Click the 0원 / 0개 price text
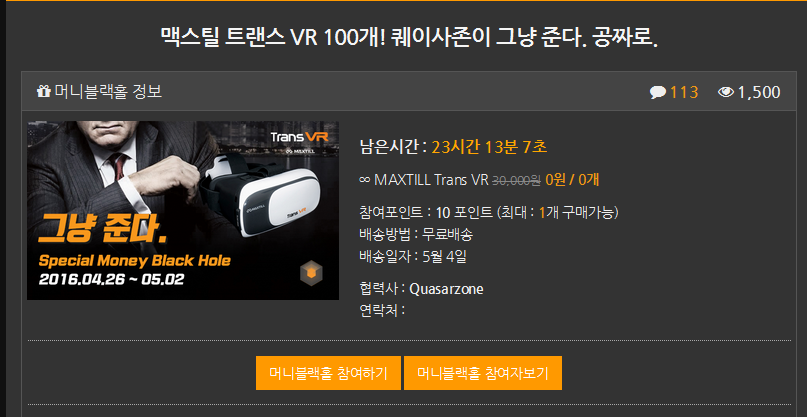Viewport: 807px width, 417px height. [x=572, y=180]
